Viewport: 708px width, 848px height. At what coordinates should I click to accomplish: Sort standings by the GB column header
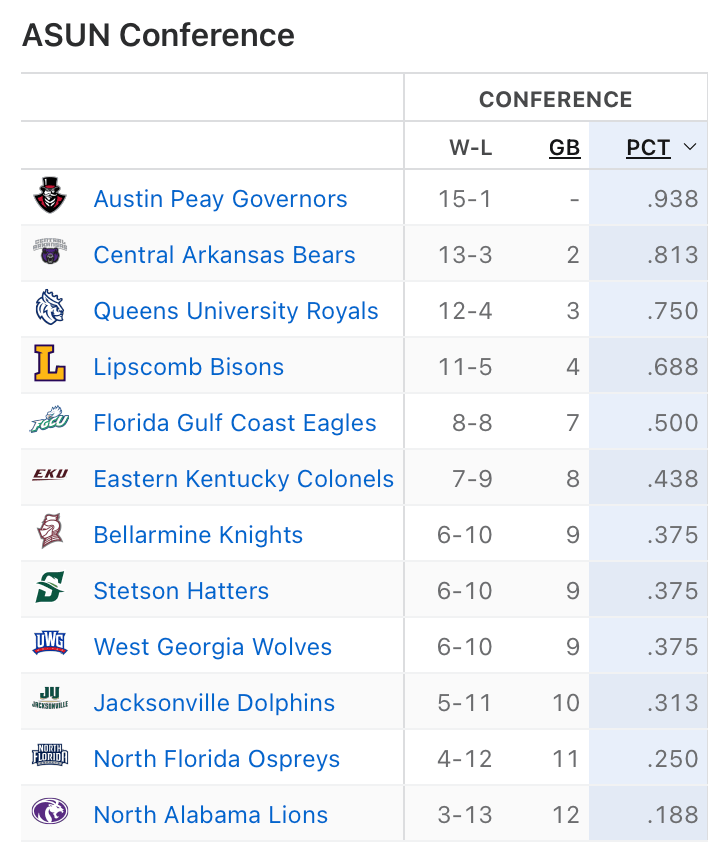[564, 148]
